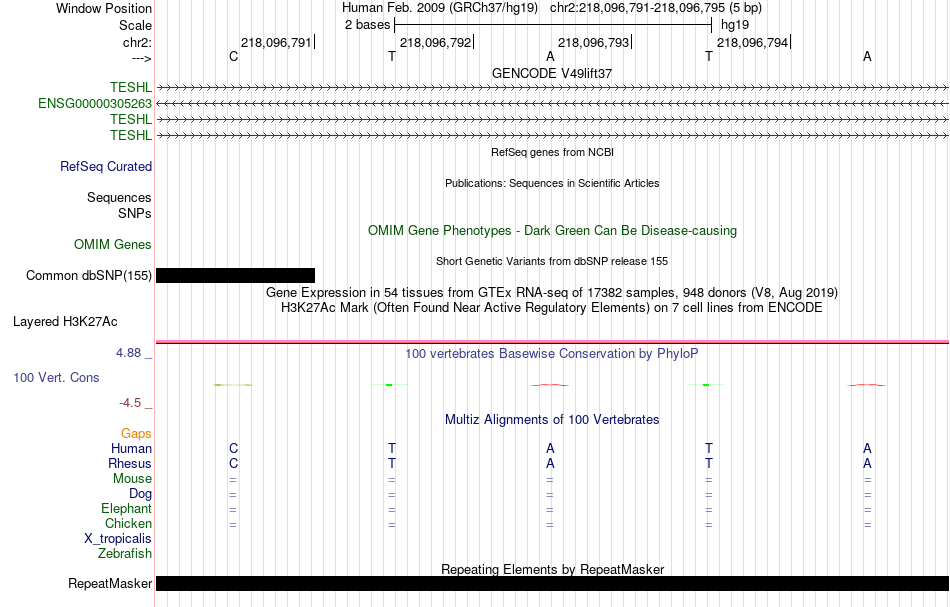The width and height of the screenshot is (950, 607).
Task: Click the Common dbSNP(155) label
Action: coord(88,276)
